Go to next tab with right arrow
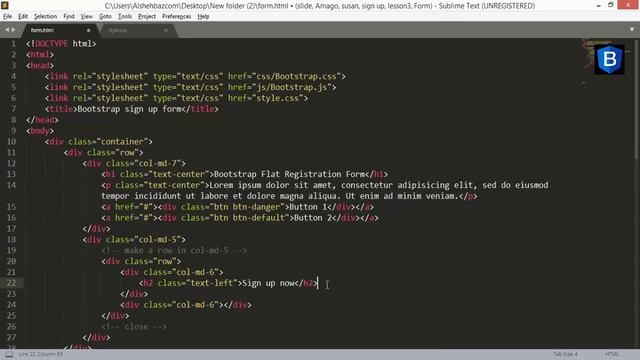The width and height of the screenshot is (640, 360). [13, 30]
